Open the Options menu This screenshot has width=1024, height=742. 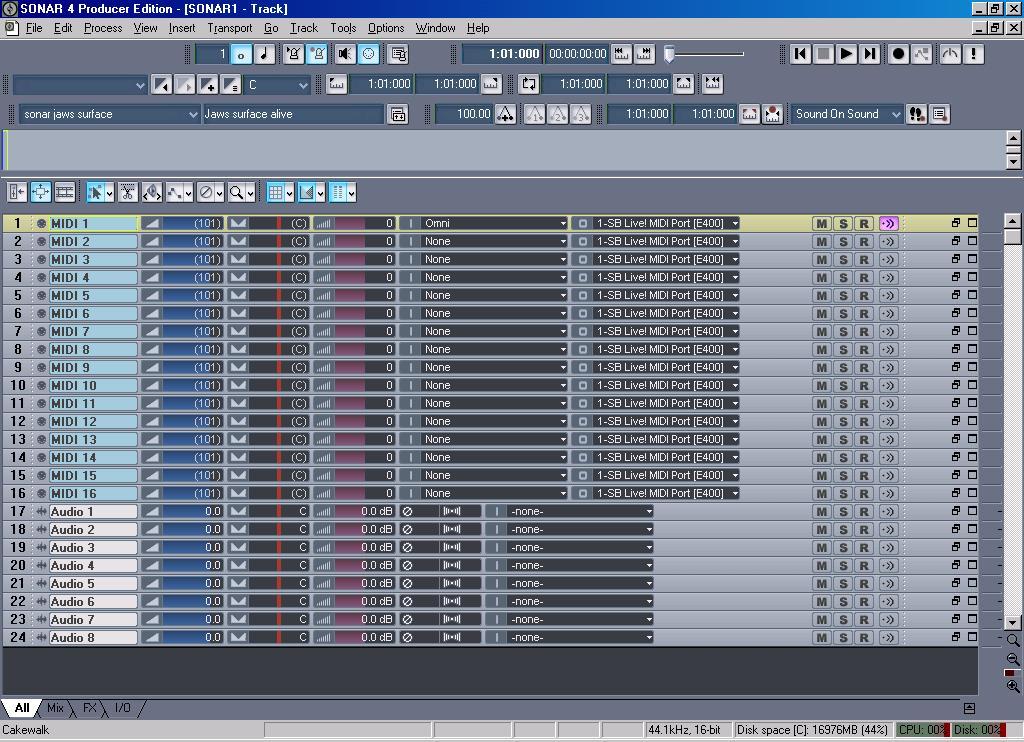pyautogui.click(x=386, y=28)
